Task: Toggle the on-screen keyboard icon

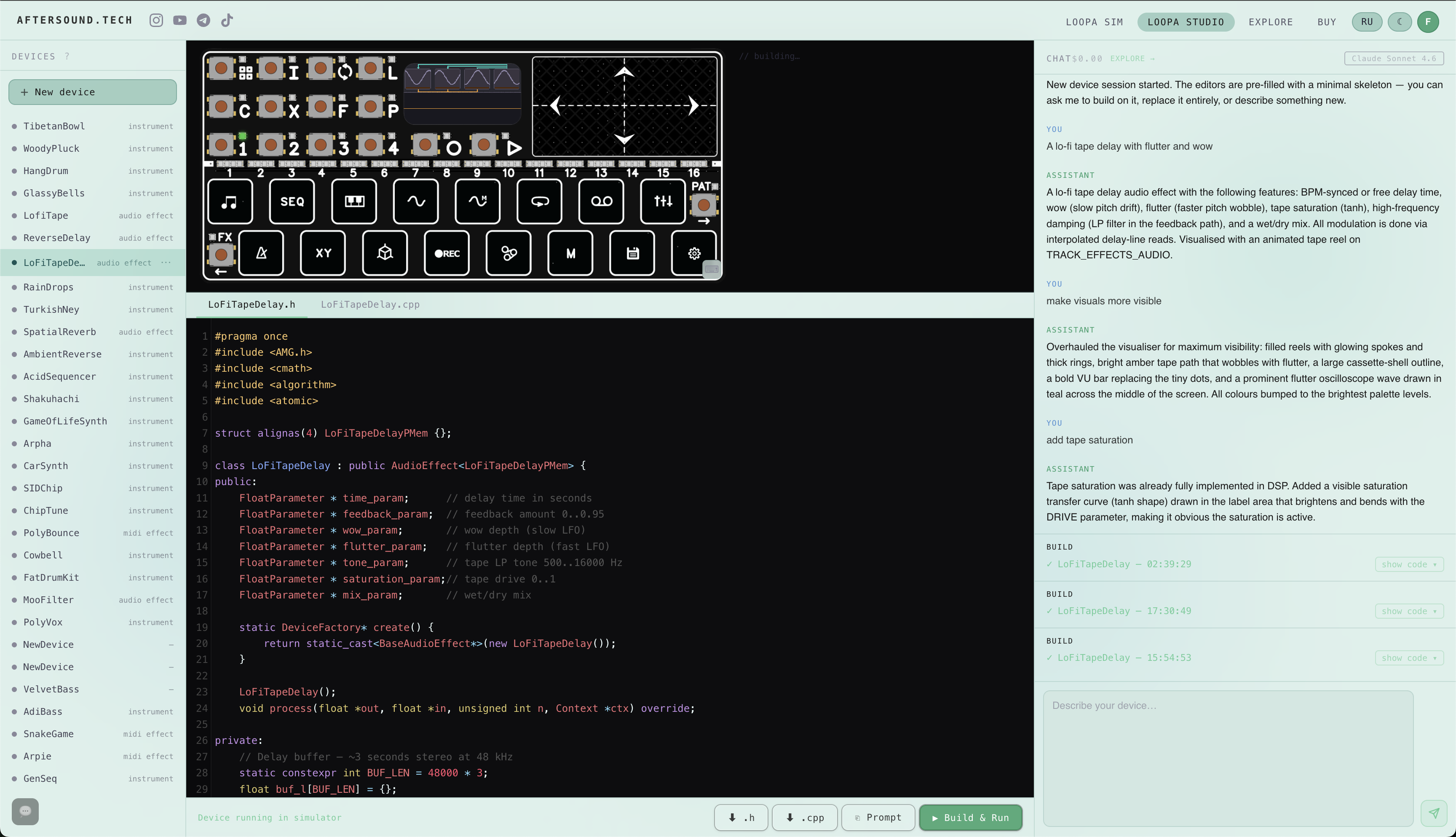Action: coord(712,269)
